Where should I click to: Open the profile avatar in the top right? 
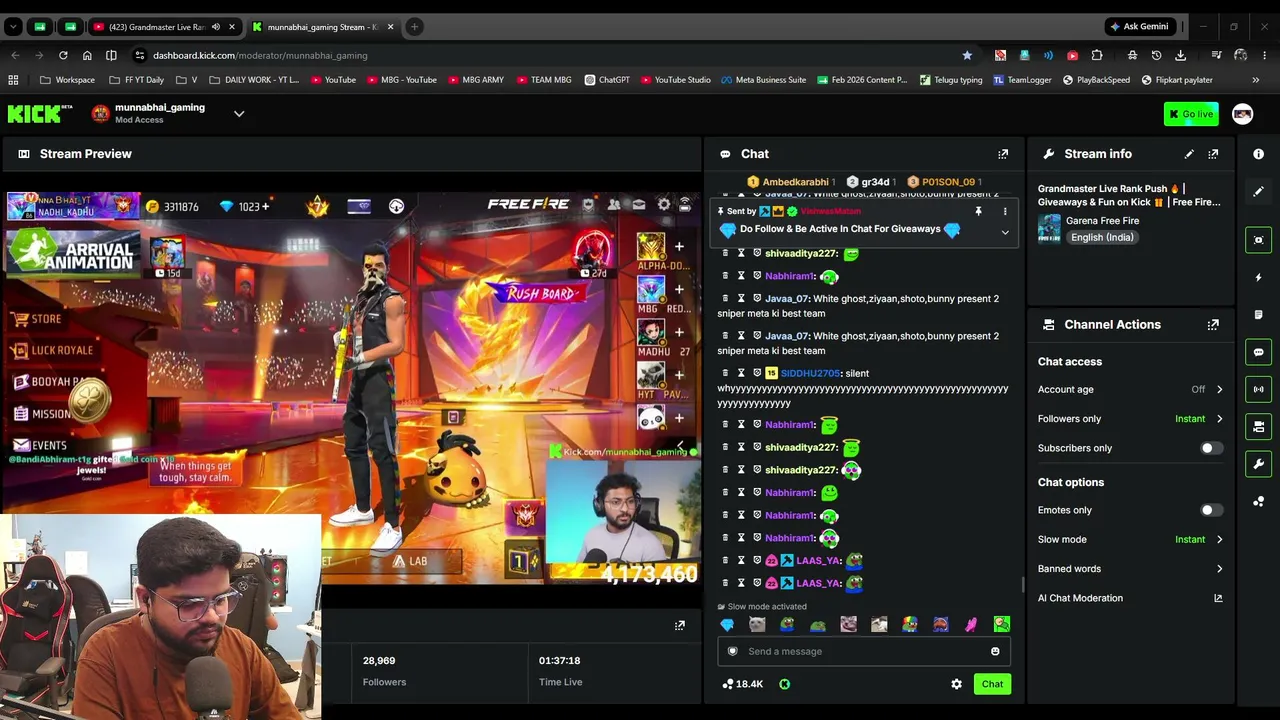(x=1242, y=114)
